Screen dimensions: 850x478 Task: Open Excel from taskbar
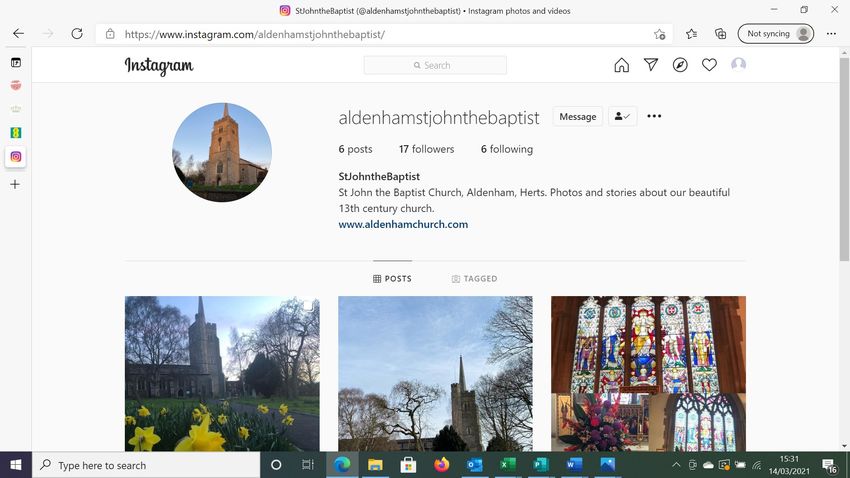[508, 465]
